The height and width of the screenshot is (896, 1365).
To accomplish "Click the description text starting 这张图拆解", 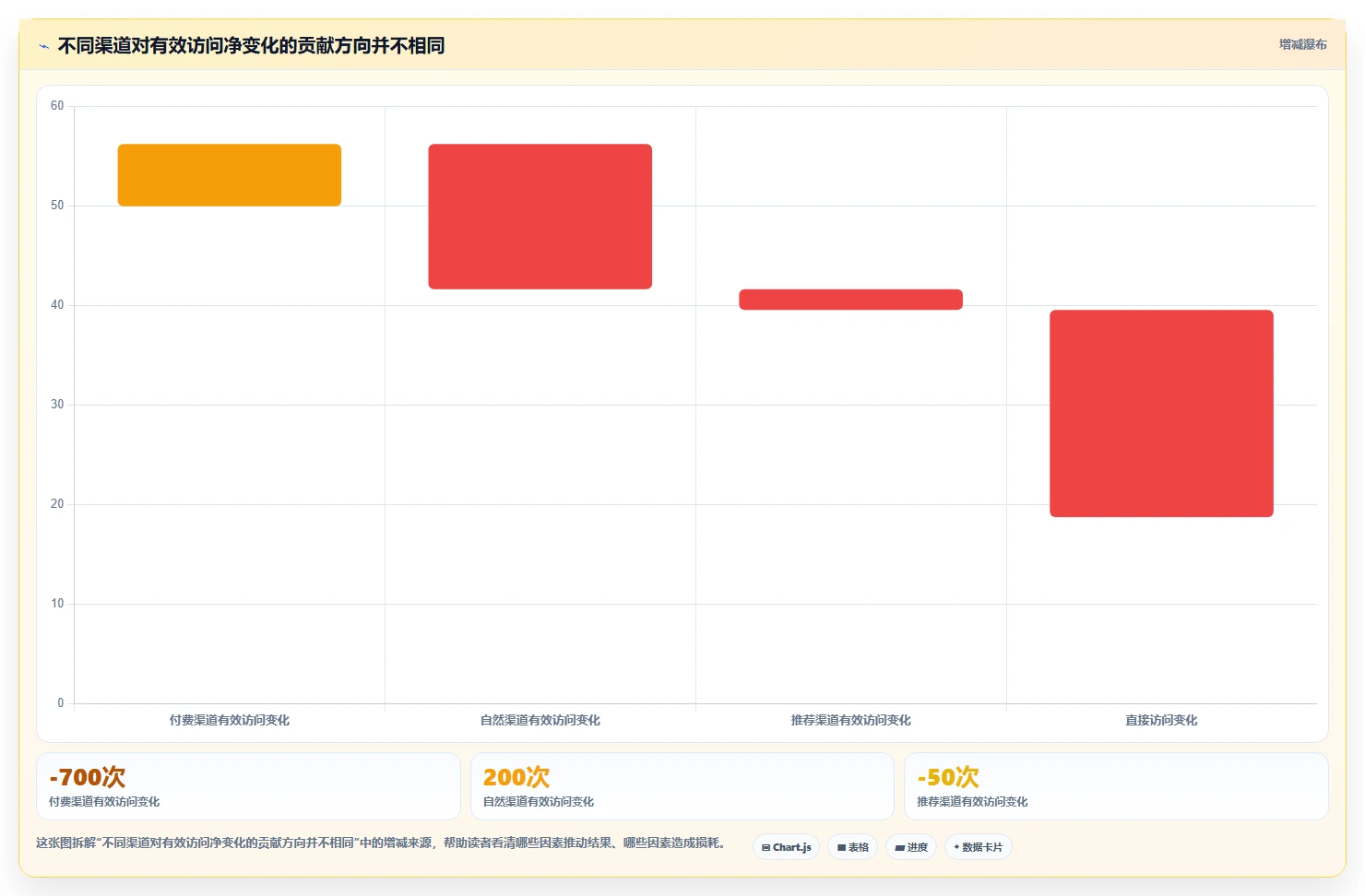I will 381,843.
